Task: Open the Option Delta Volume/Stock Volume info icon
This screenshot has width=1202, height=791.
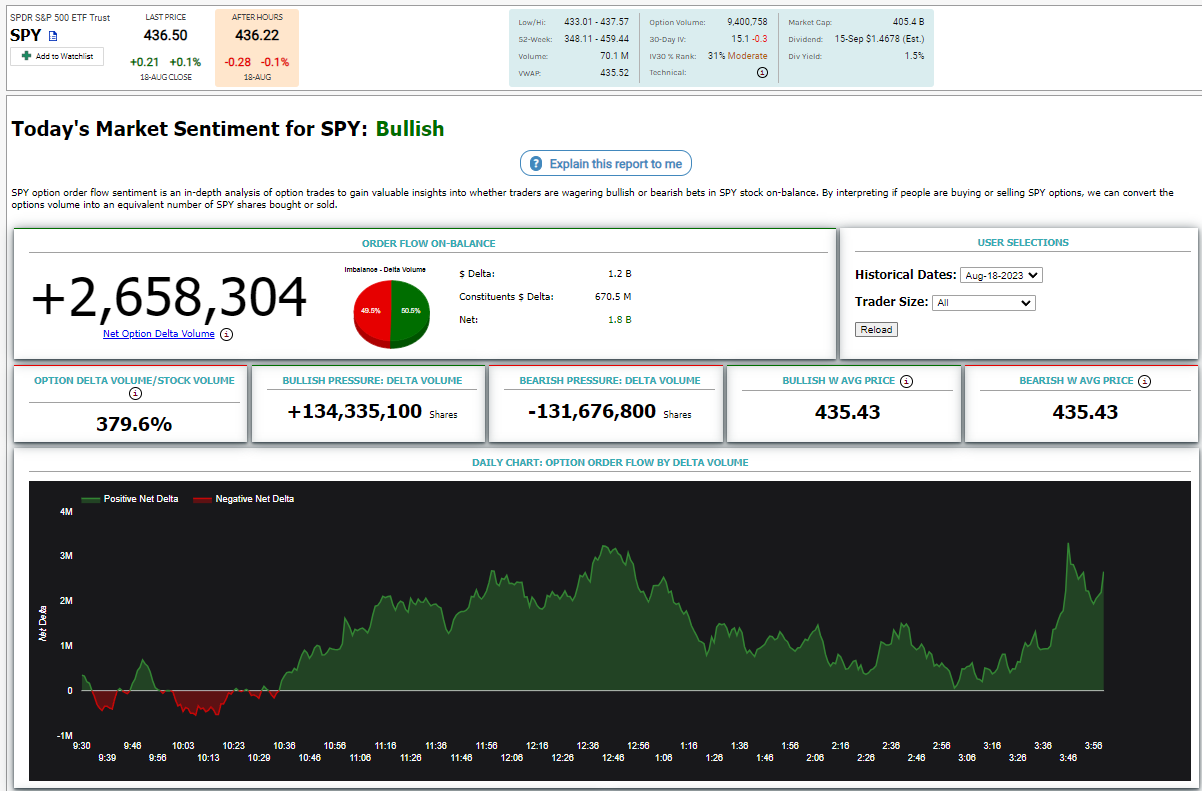Action: coord(136,393)
